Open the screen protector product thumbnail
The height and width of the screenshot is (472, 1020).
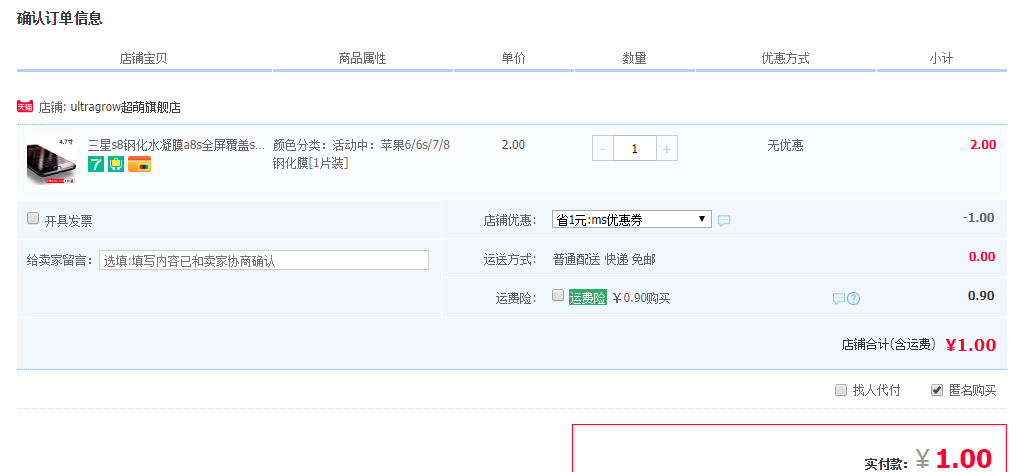(x=51, y=161)
